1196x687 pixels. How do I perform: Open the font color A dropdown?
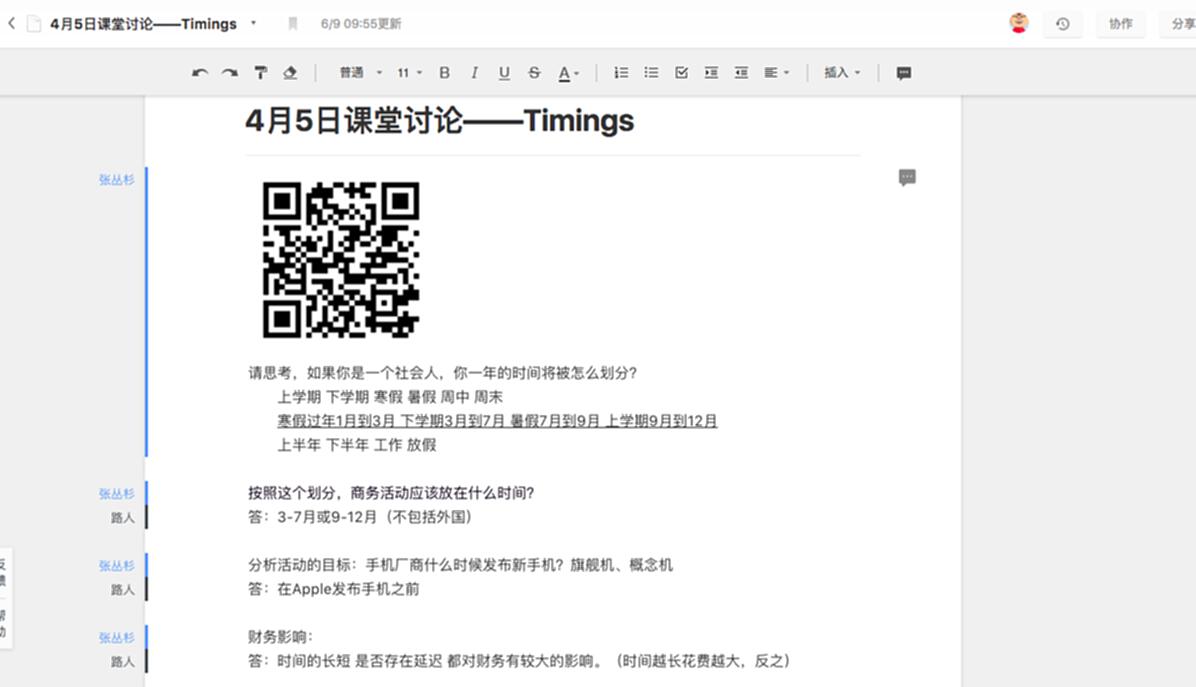[x=569, y=73]
